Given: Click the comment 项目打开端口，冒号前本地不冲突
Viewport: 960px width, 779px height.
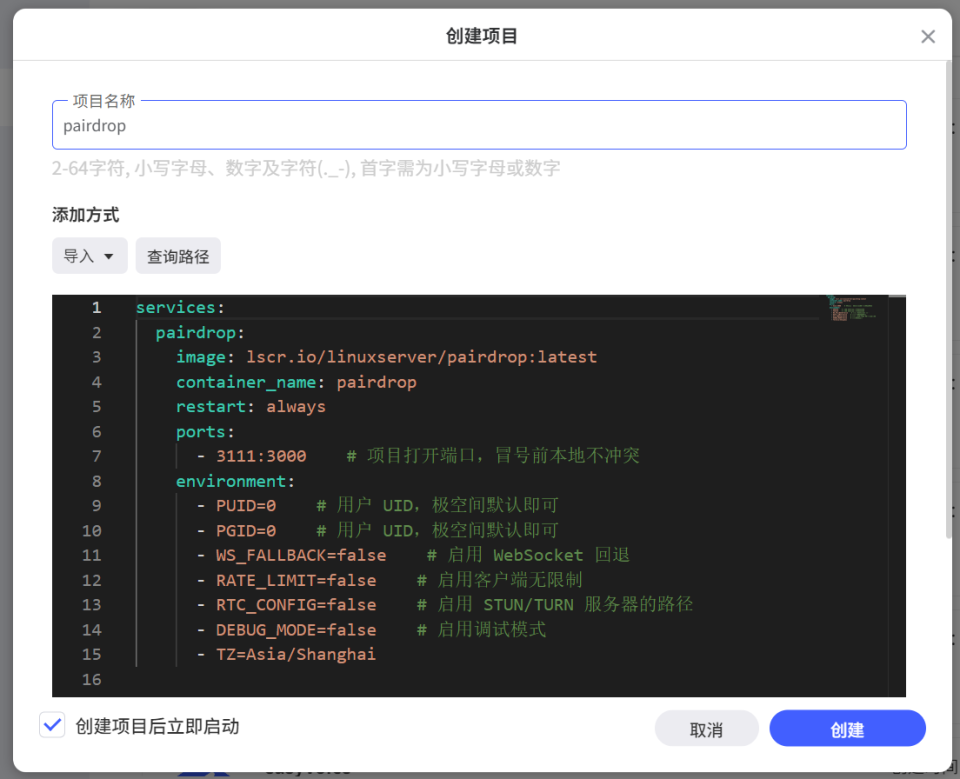Looking at the screenshot, I should (x=503, y=456).
